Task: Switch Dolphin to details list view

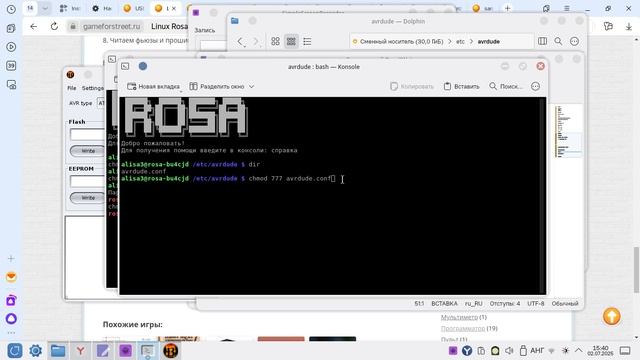Action: 307,41
